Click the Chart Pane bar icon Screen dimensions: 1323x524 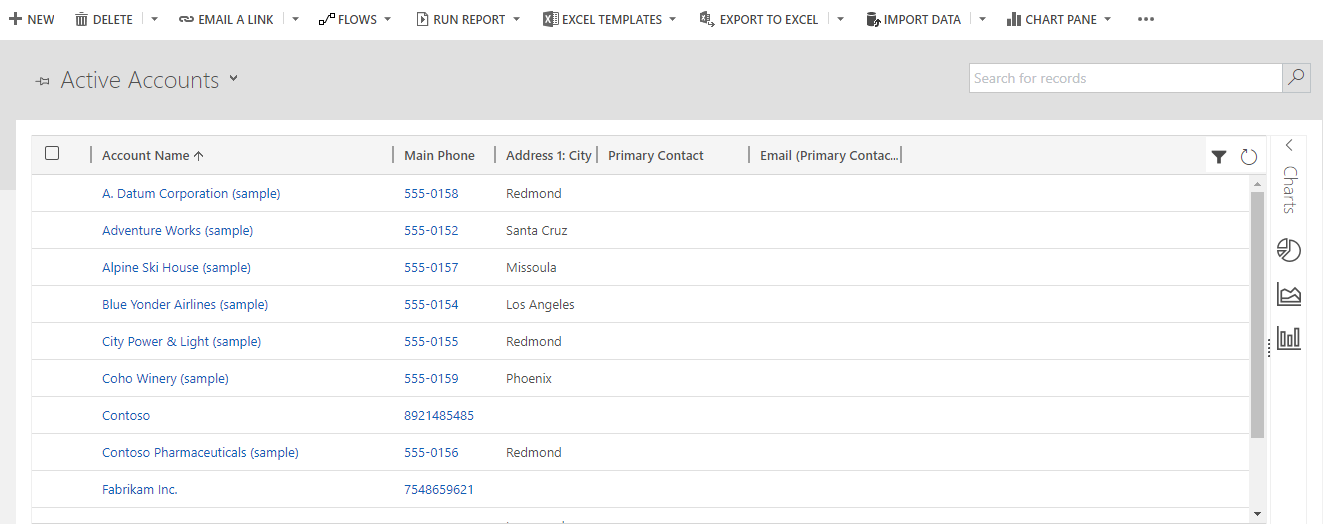coord(1013,19)
